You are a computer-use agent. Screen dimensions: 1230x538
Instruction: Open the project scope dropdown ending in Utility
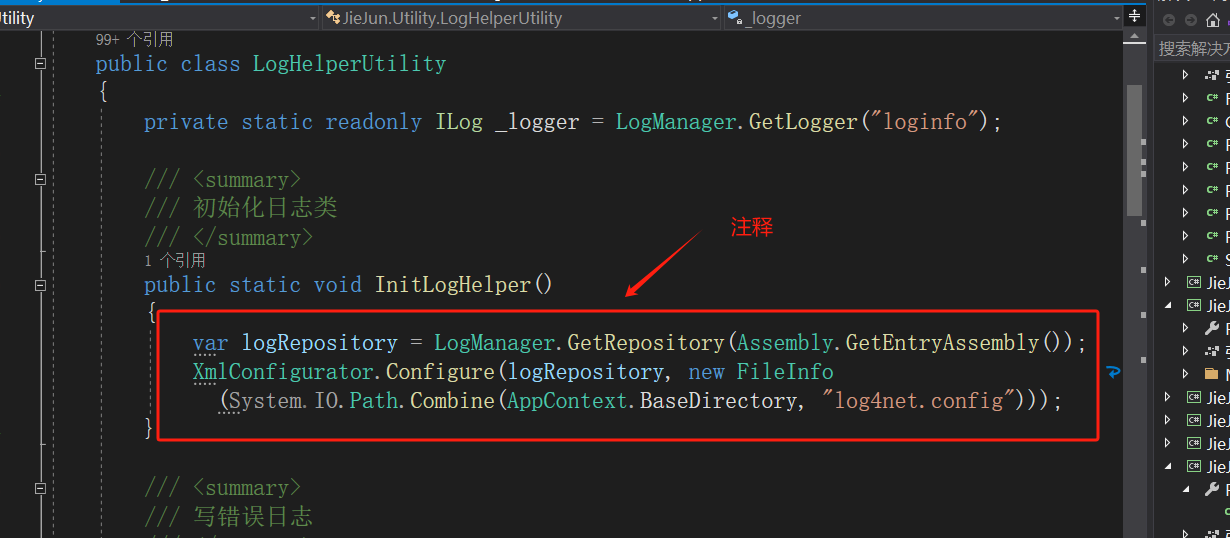312,18
